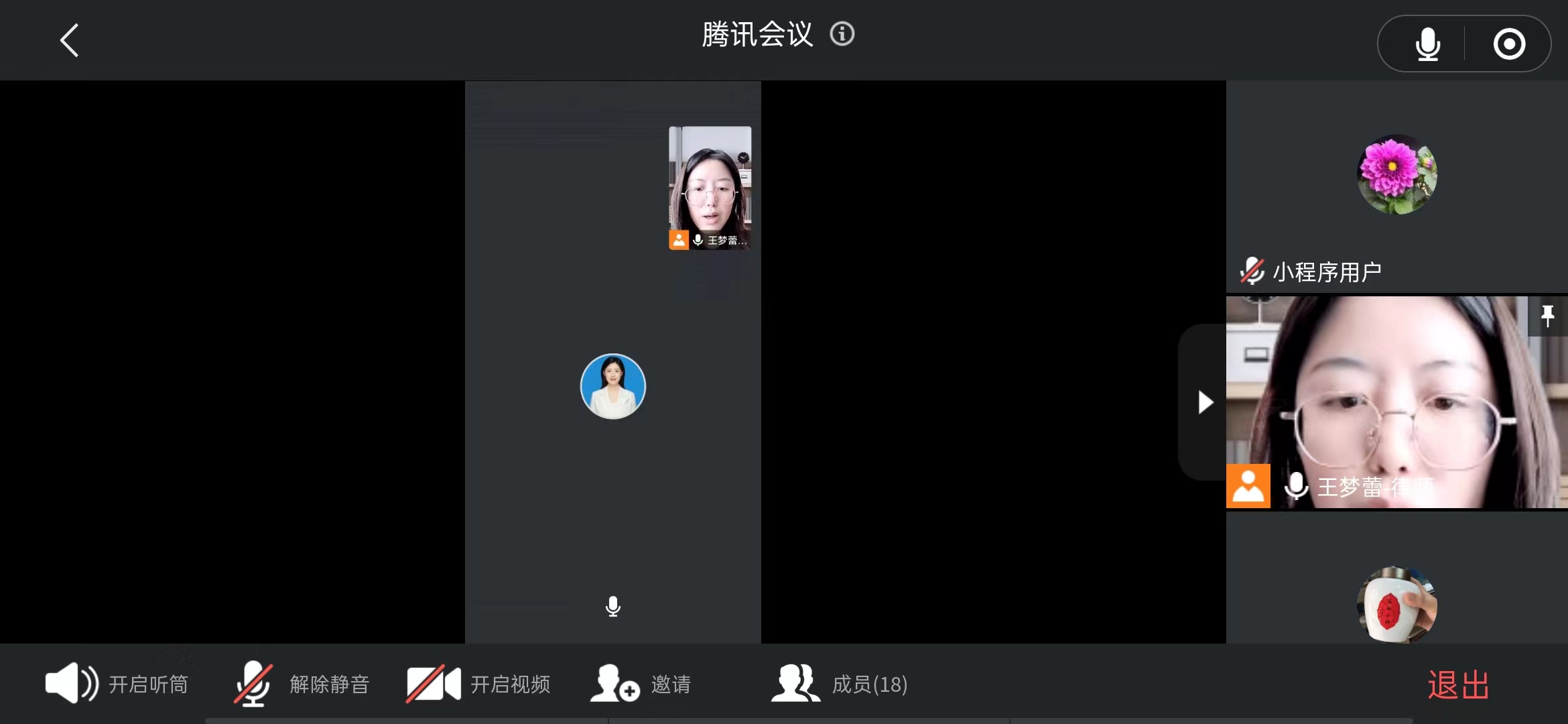Select the flower avatar of 小程序用户
Viewport: 1568px width, 724px height.
(x=1396, y=174)
